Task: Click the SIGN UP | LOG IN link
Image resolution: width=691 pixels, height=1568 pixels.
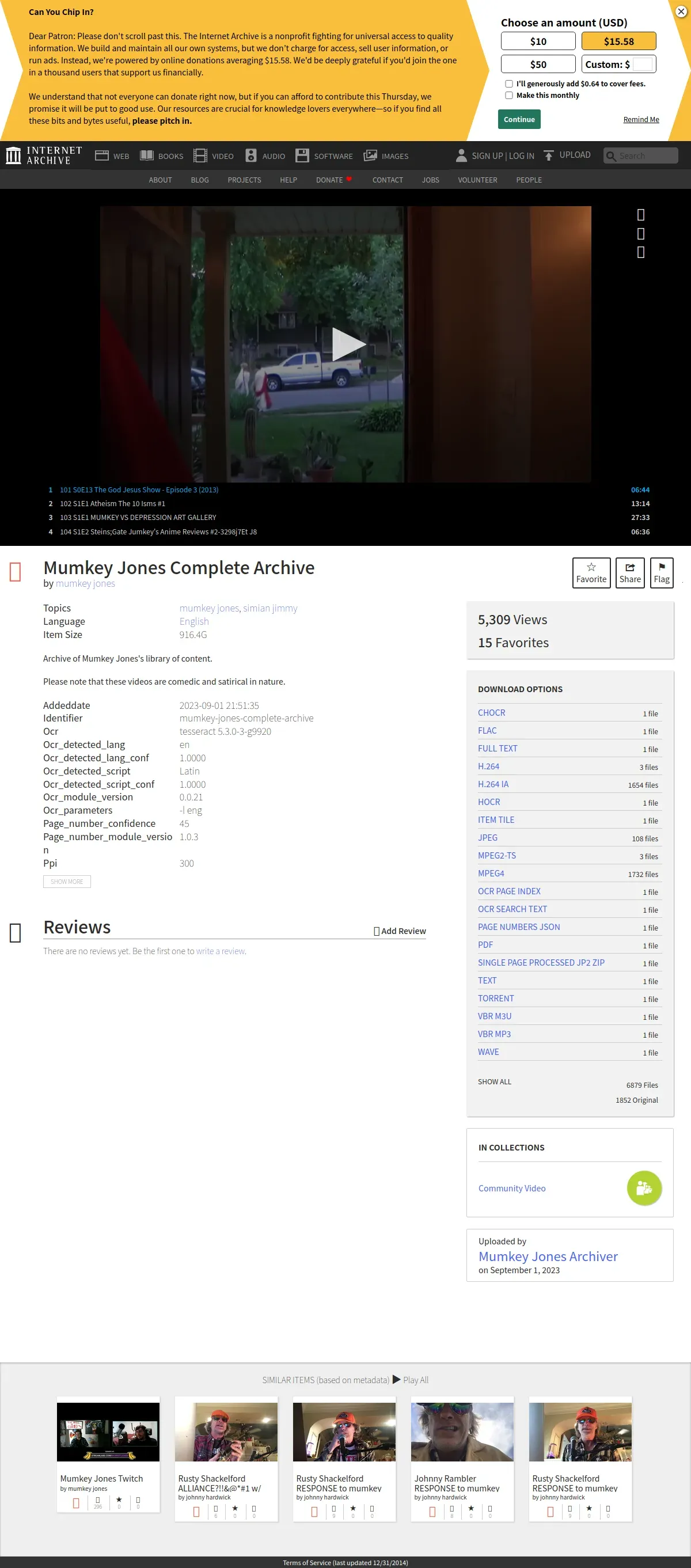Action: coord(503,156)
